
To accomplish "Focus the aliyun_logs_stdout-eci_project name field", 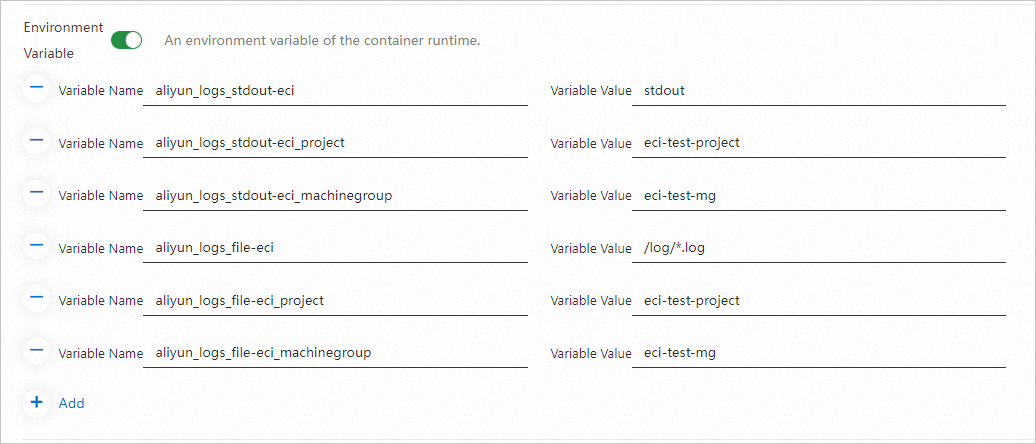I will coord(335,143).
